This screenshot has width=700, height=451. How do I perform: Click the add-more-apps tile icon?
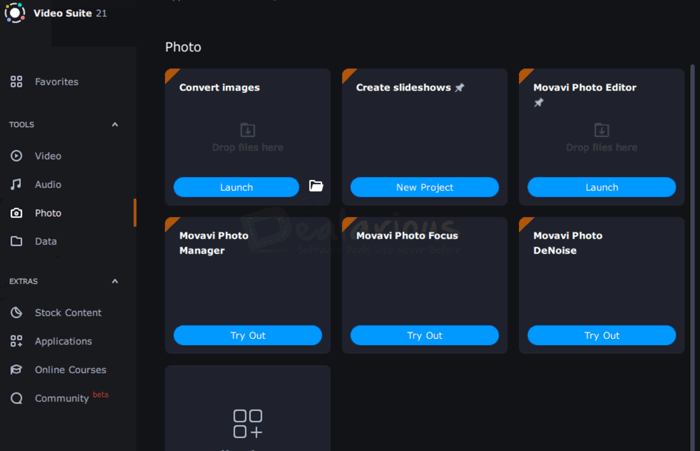pyautogui.click(x=248, y=423)
